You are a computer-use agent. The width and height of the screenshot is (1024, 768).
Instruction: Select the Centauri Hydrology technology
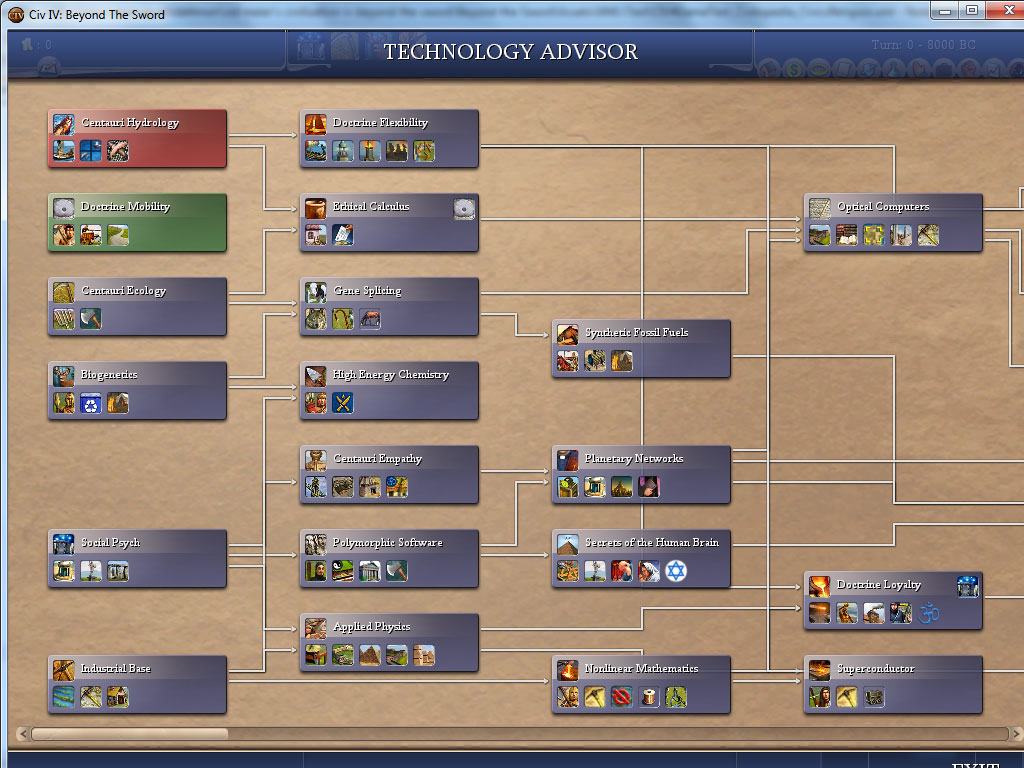138,138
